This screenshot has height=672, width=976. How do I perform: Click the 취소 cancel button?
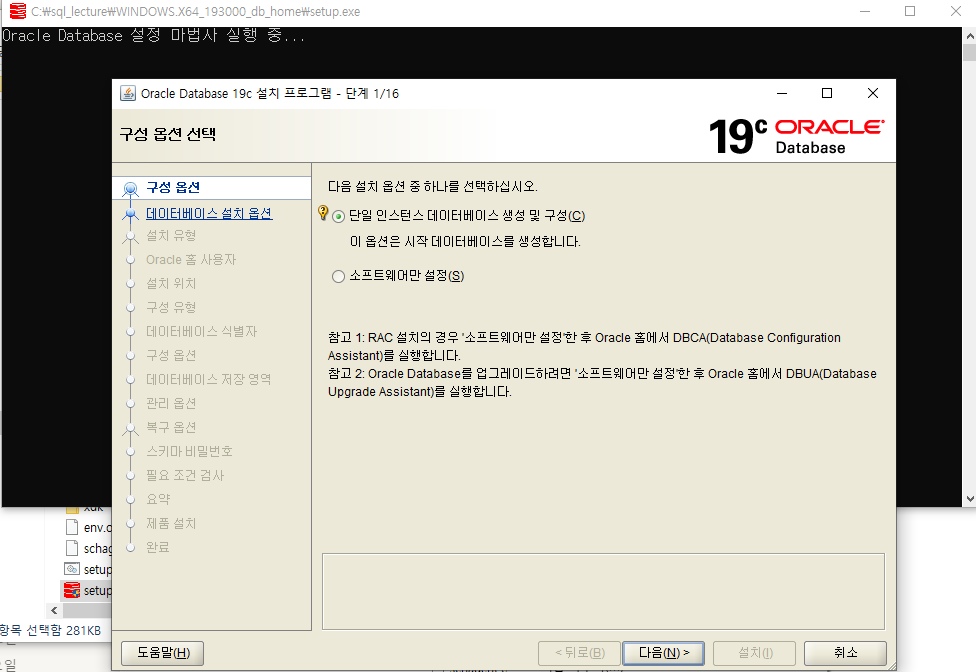[x=845, y=653]
